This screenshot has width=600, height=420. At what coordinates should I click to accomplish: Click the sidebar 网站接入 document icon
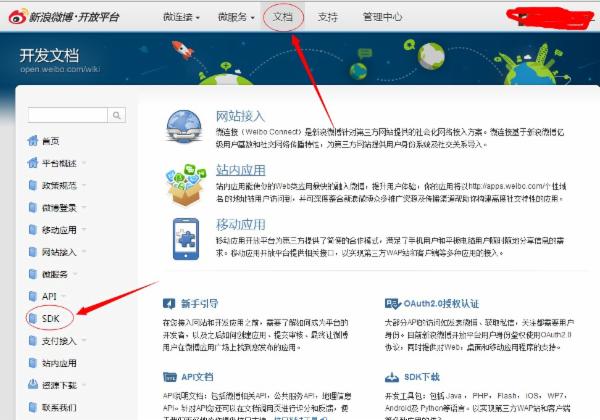click(x=33, y=252)
